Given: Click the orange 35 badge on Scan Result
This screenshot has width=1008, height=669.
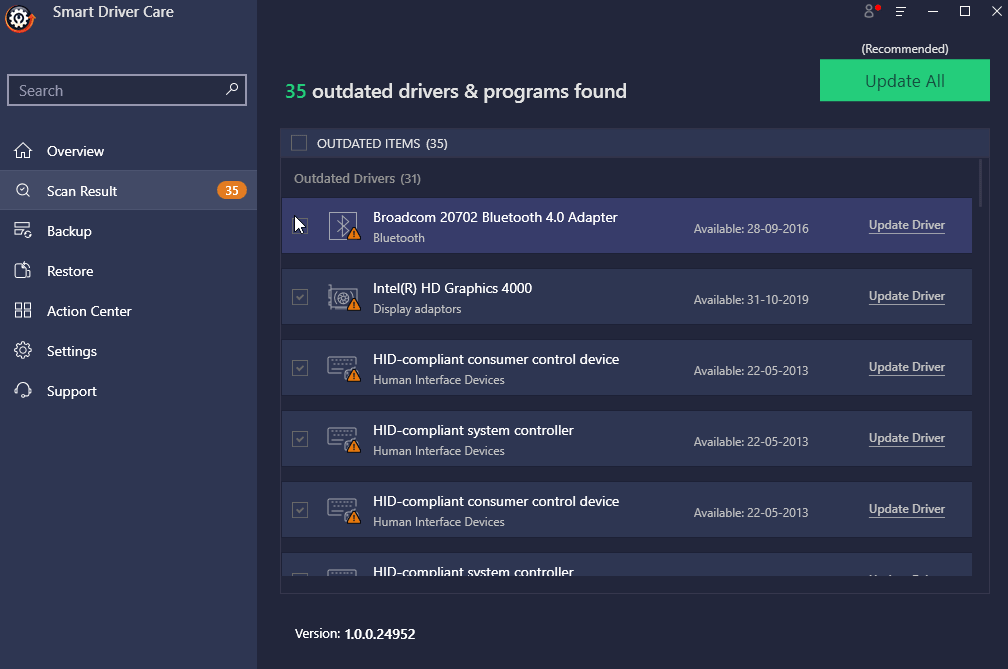Looking at the screenshot, I should 231,190.
